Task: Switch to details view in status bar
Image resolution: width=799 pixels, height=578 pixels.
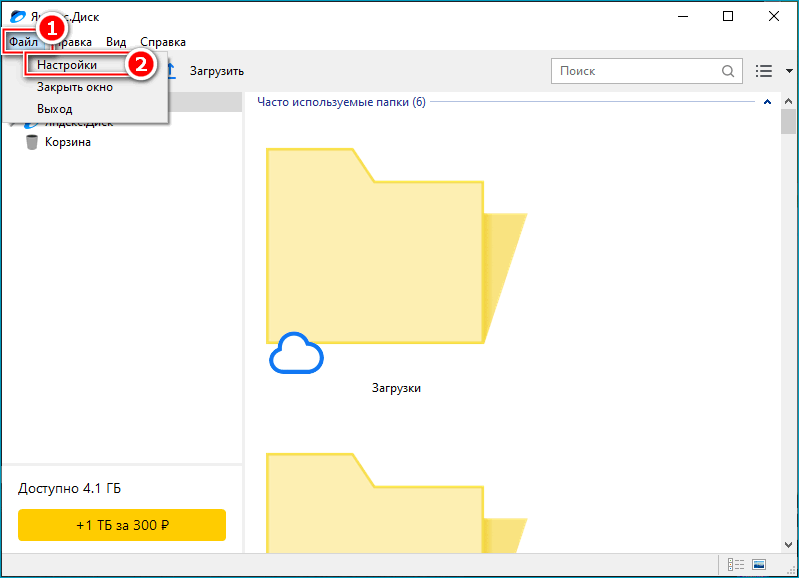Action: (736, 565)
